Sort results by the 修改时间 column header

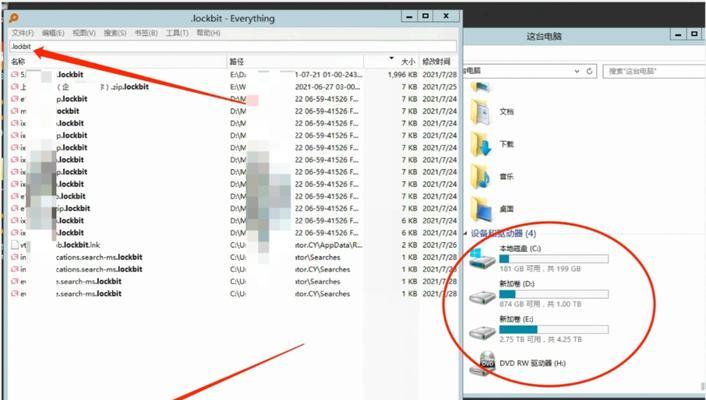pyautogui.click(x=437, y=62)
